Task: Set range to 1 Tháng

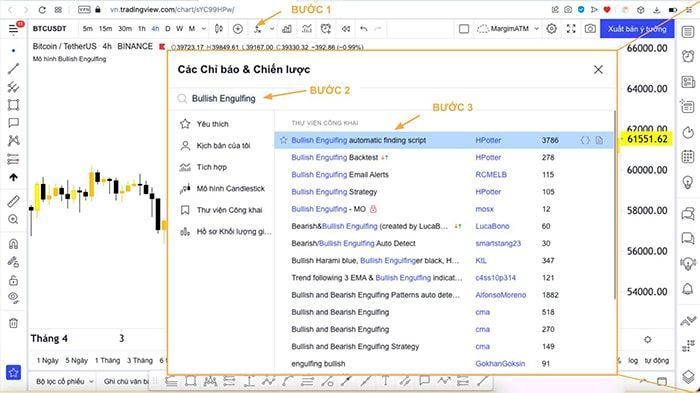Action: pos(107,360)
